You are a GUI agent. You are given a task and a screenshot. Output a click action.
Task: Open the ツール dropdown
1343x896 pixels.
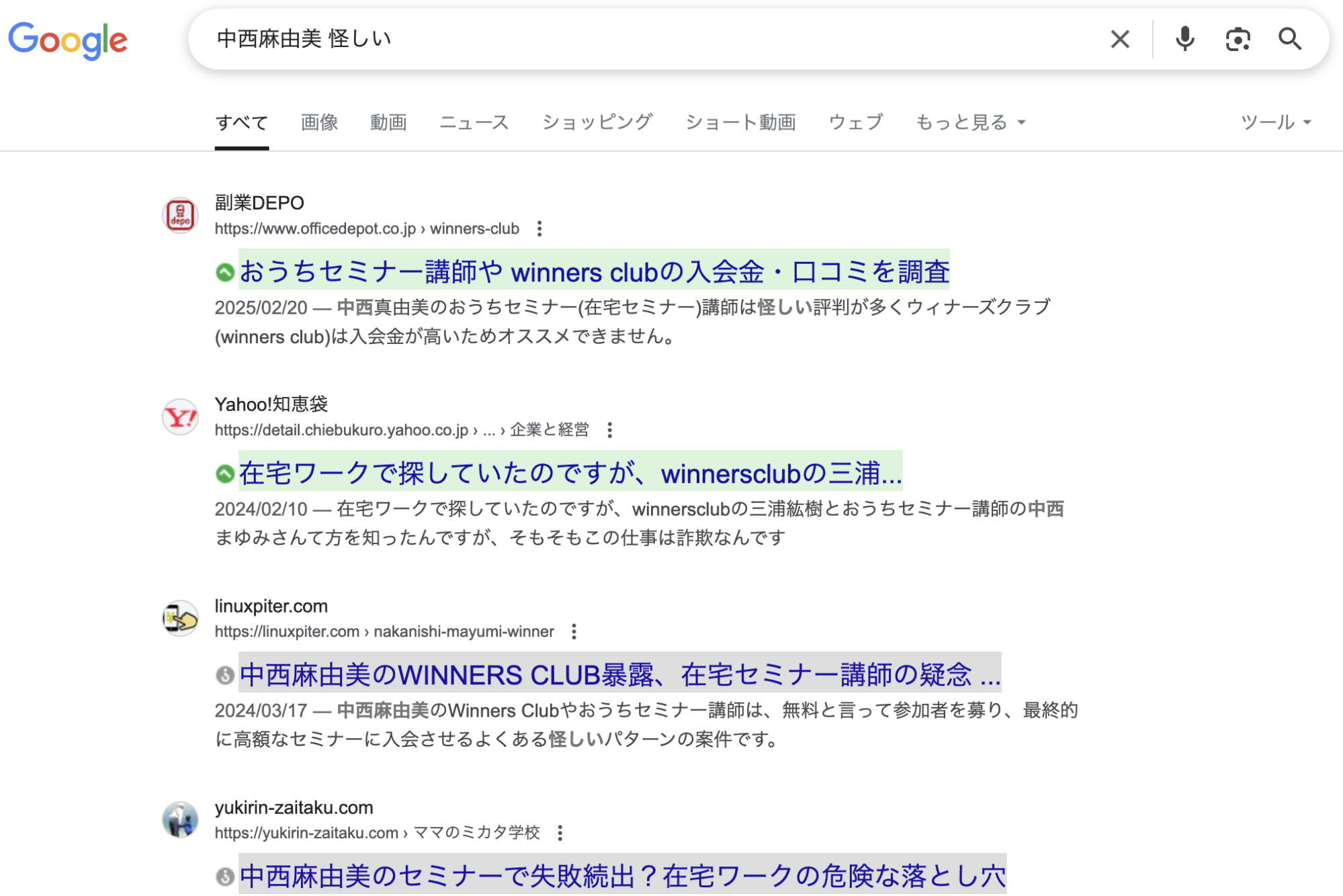coord(1276,122)
